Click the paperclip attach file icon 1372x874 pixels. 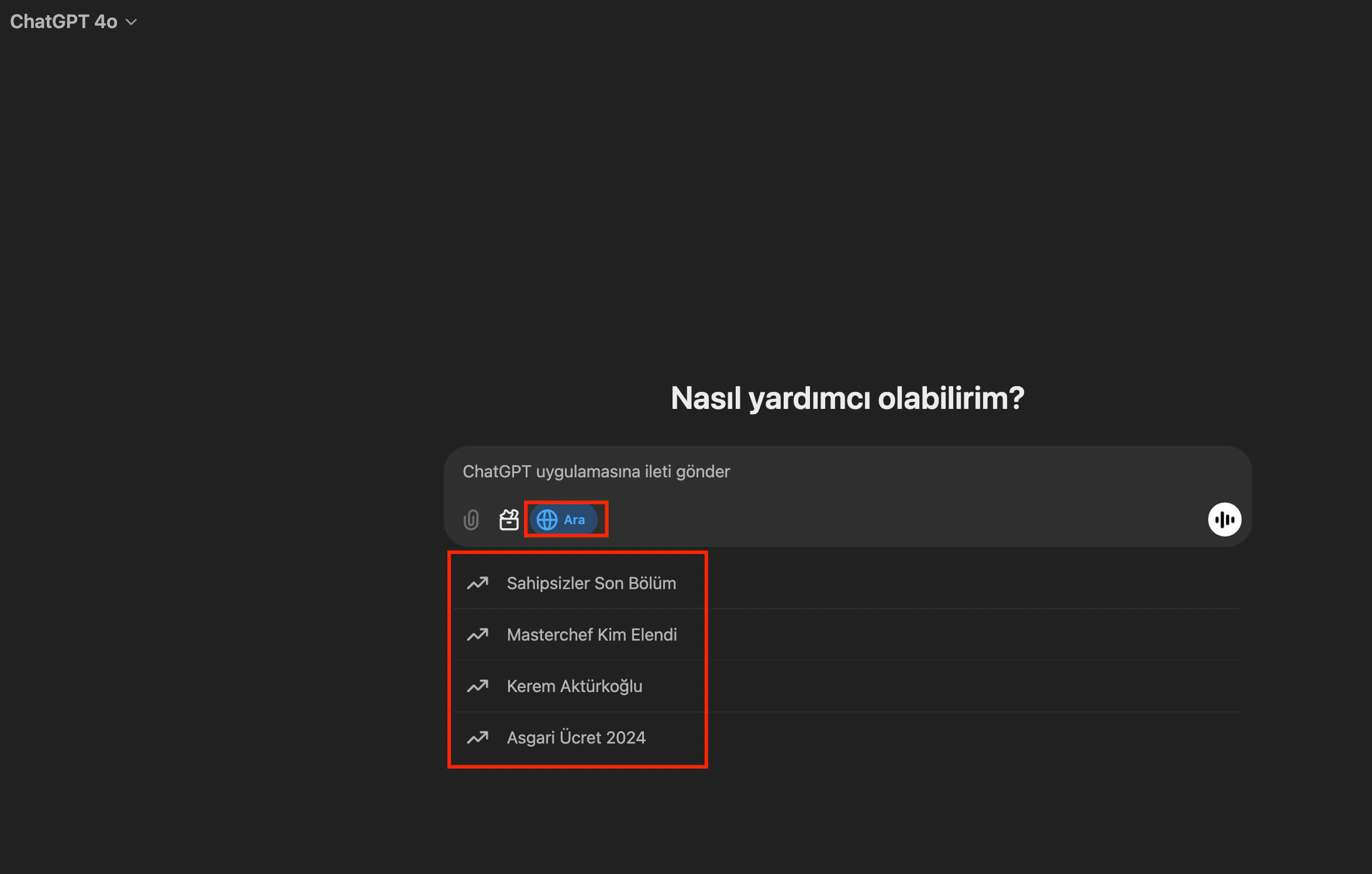tap(471, 519)
